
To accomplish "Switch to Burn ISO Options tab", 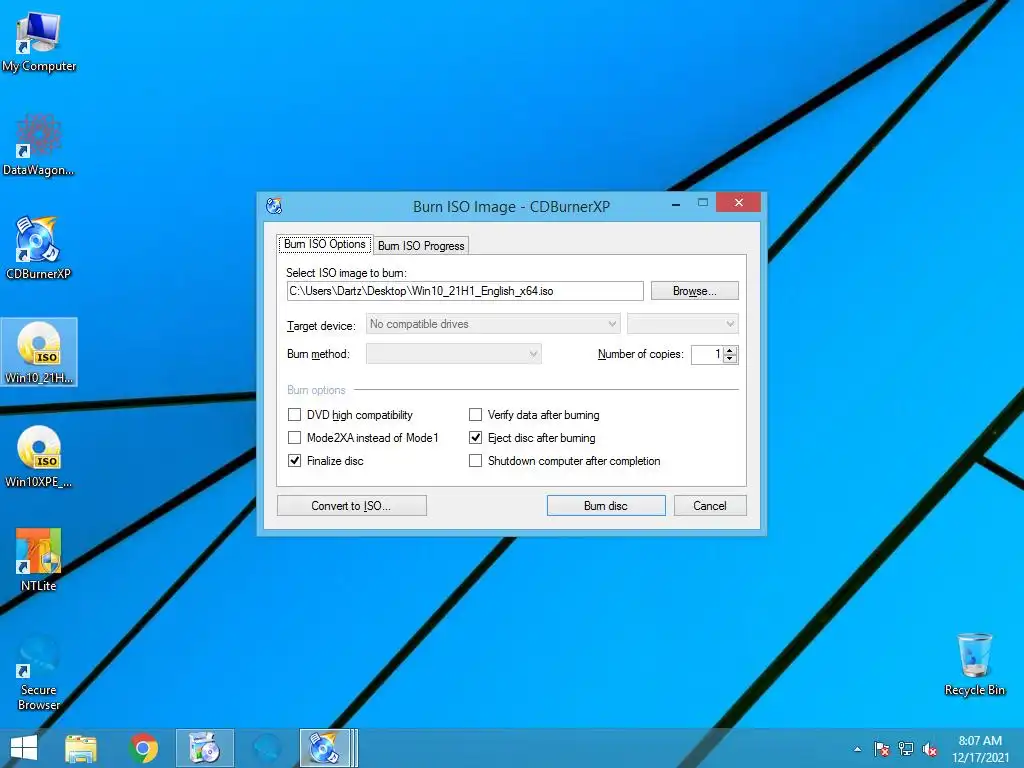I will [x=325, y=244].
